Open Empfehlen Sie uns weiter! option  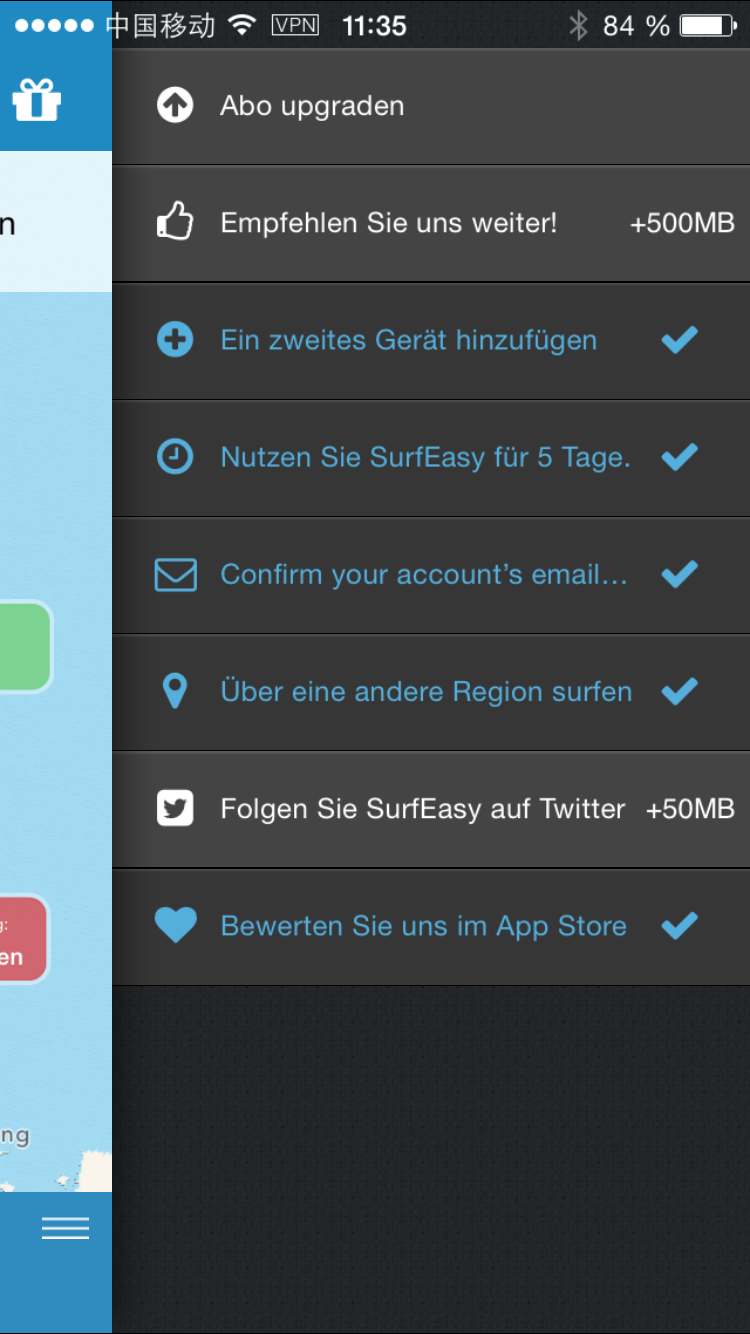[388, 223]
